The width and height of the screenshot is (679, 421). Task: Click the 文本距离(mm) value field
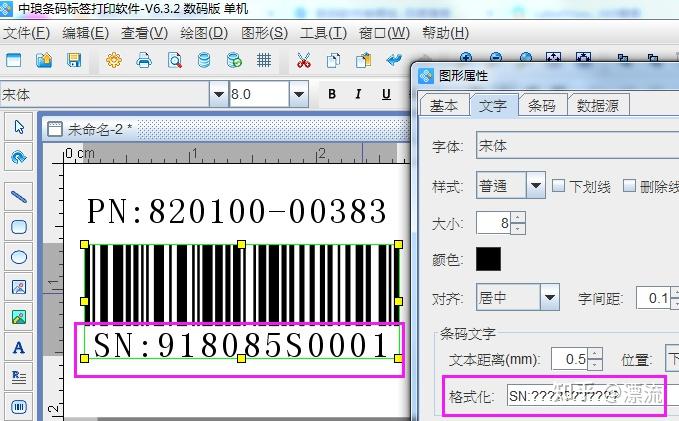(570, 359)
